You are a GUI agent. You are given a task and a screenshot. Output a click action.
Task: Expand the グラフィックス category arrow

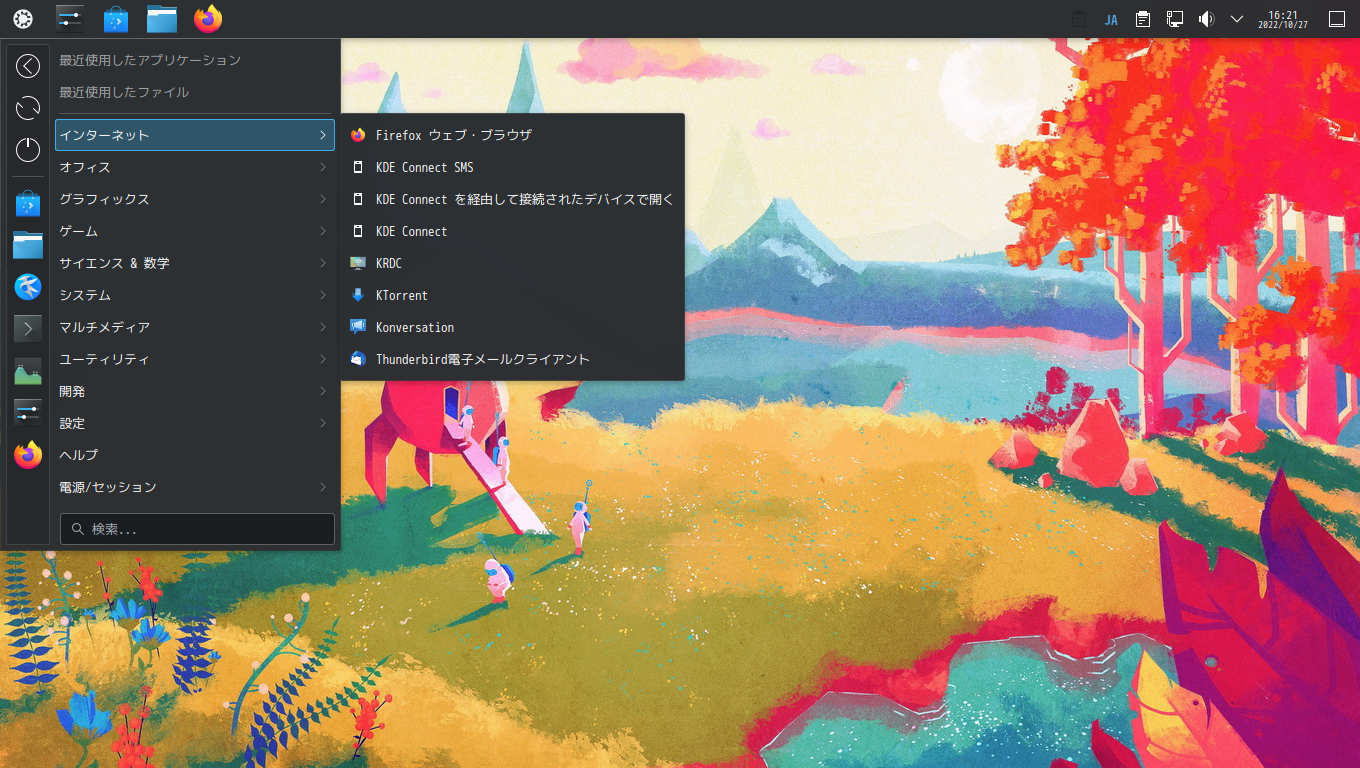(x=322, y=199)
